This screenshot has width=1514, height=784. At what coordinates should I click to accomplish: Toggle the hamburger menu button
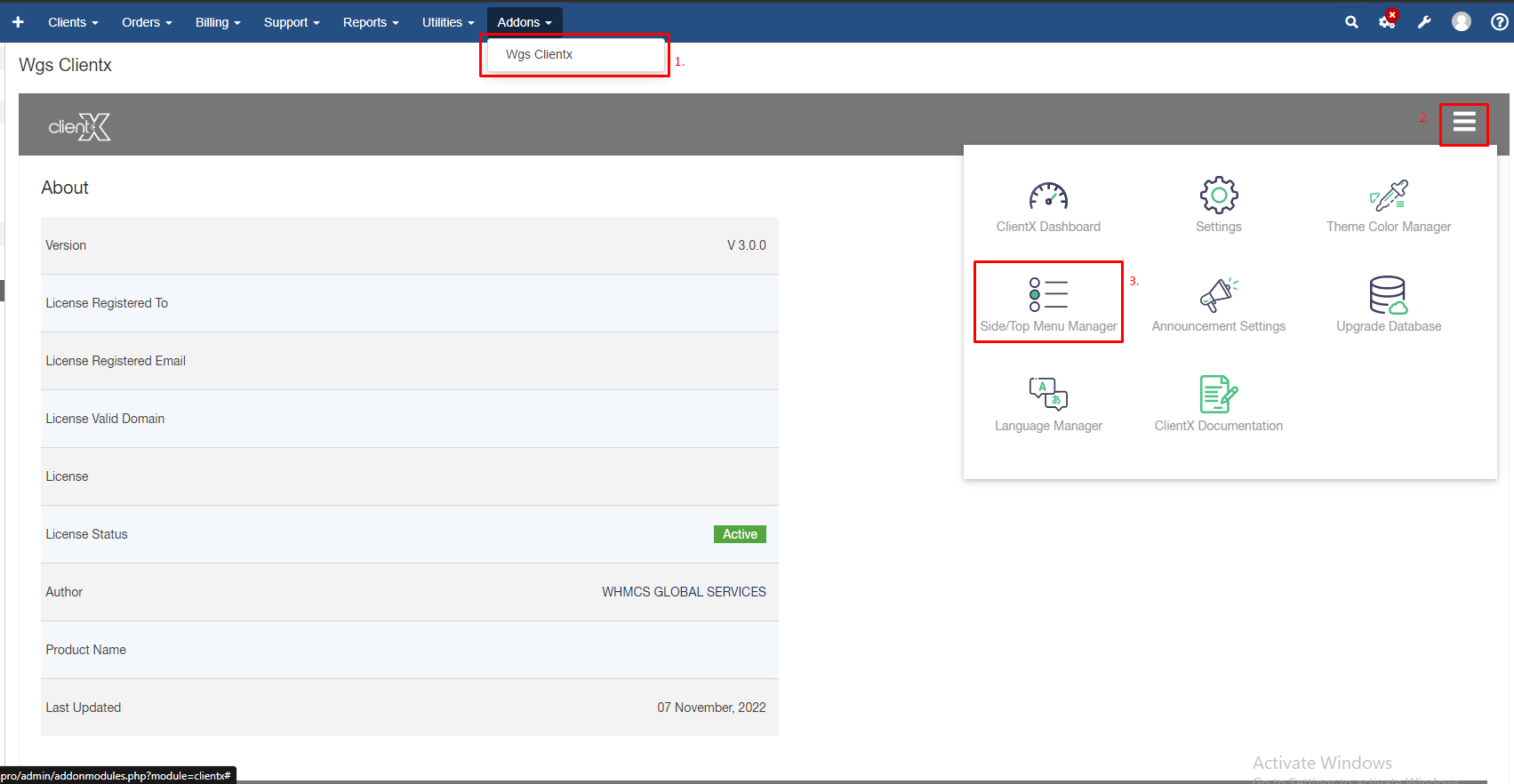(x=1463, y=122)
